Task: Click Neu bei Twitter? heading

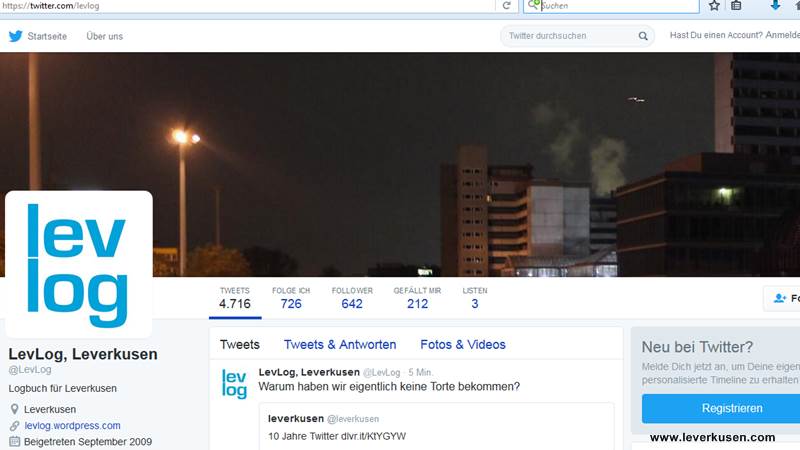Action: [697, 347]
